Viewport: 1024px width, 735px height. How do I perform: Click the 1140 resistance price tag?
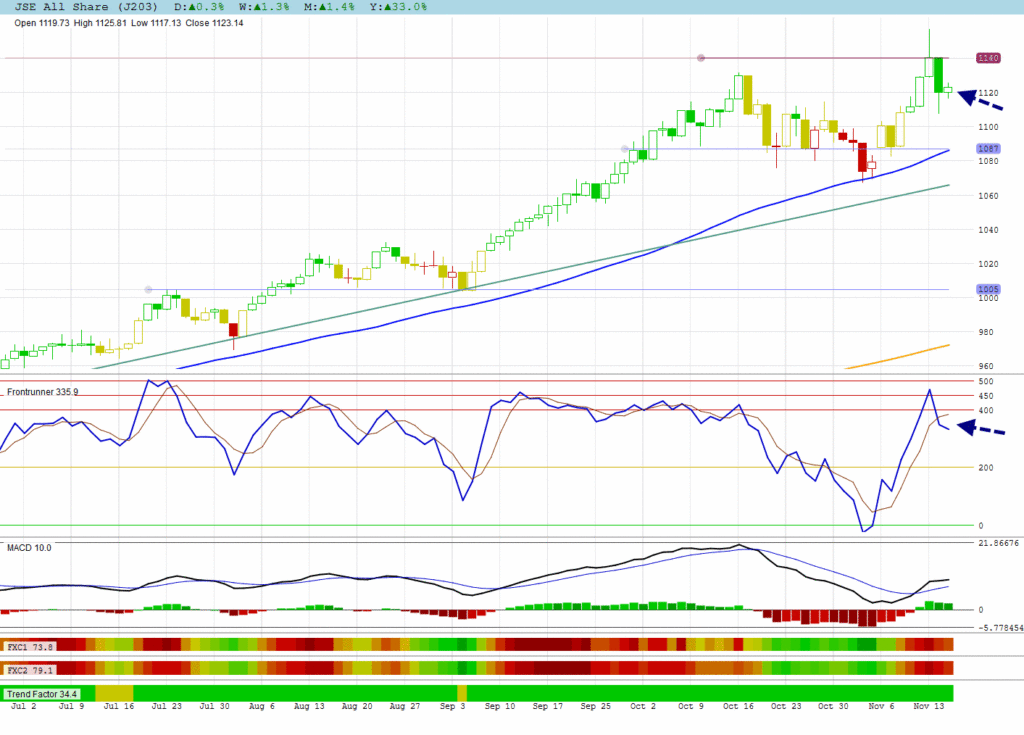click(x=988, y=58)
